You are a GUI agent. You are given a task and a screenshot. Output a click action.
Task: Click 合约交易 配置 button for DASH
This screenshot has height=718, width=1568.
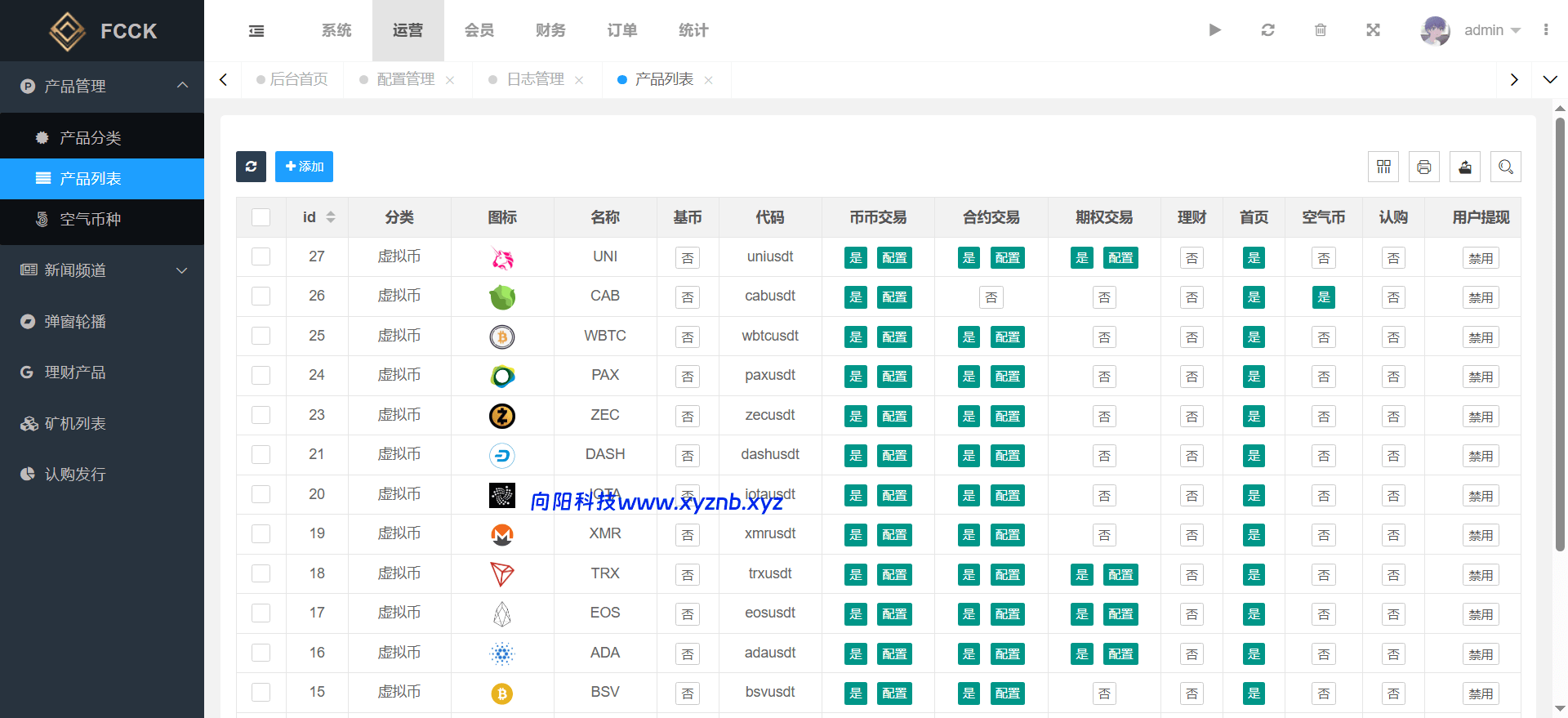[1007, 456]
